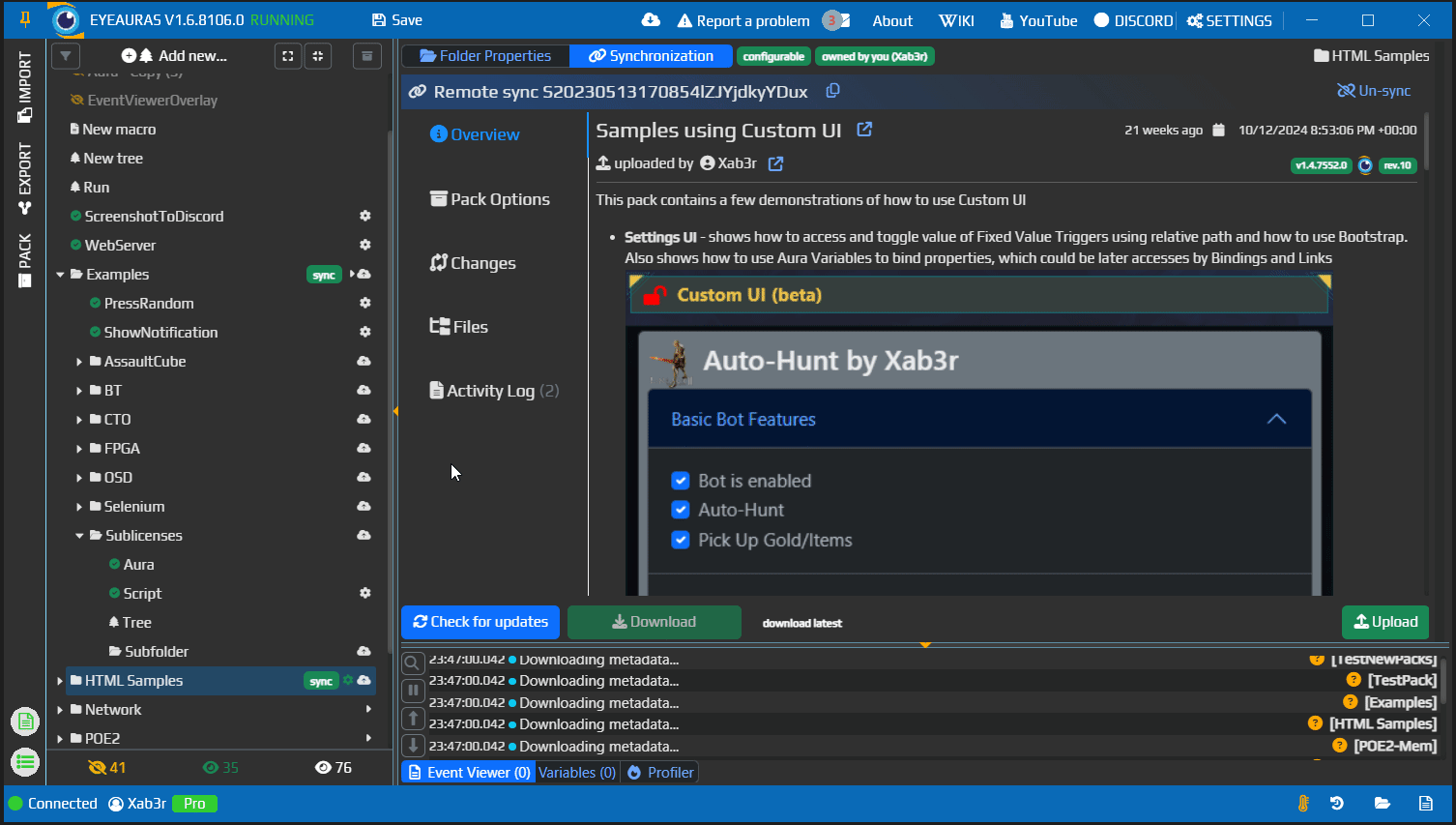
Task: Click the Check for updates button
Action: click(480, 622)
